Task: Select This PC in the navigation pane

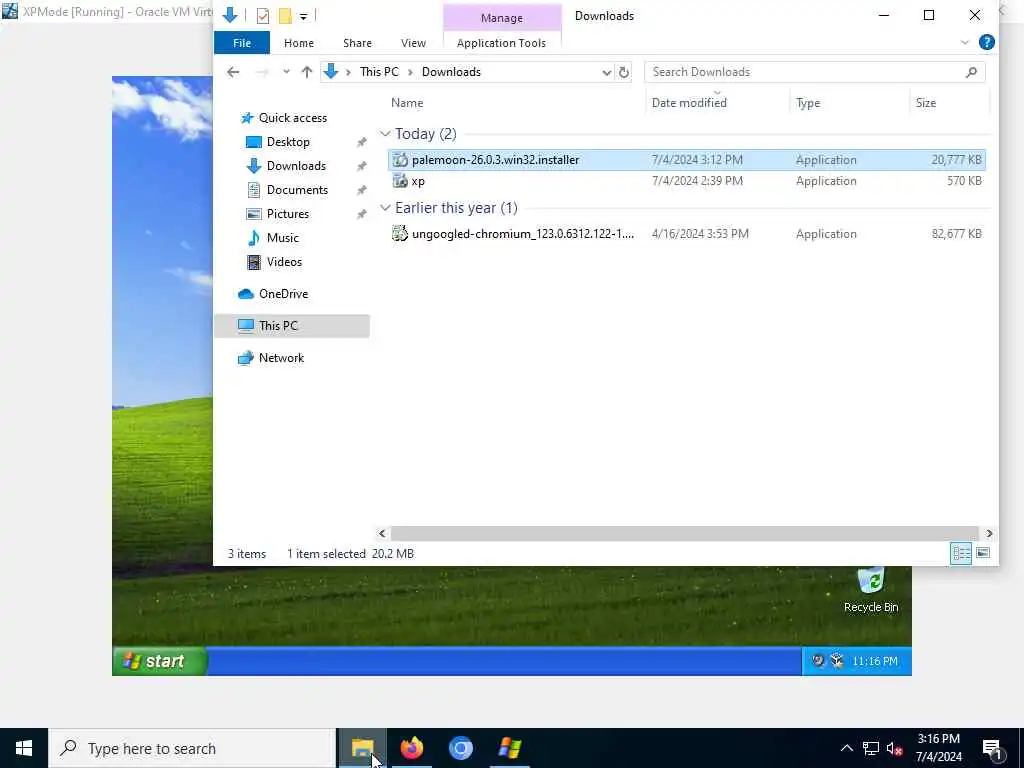Action: pyautogui.click(x=292, y=326)
